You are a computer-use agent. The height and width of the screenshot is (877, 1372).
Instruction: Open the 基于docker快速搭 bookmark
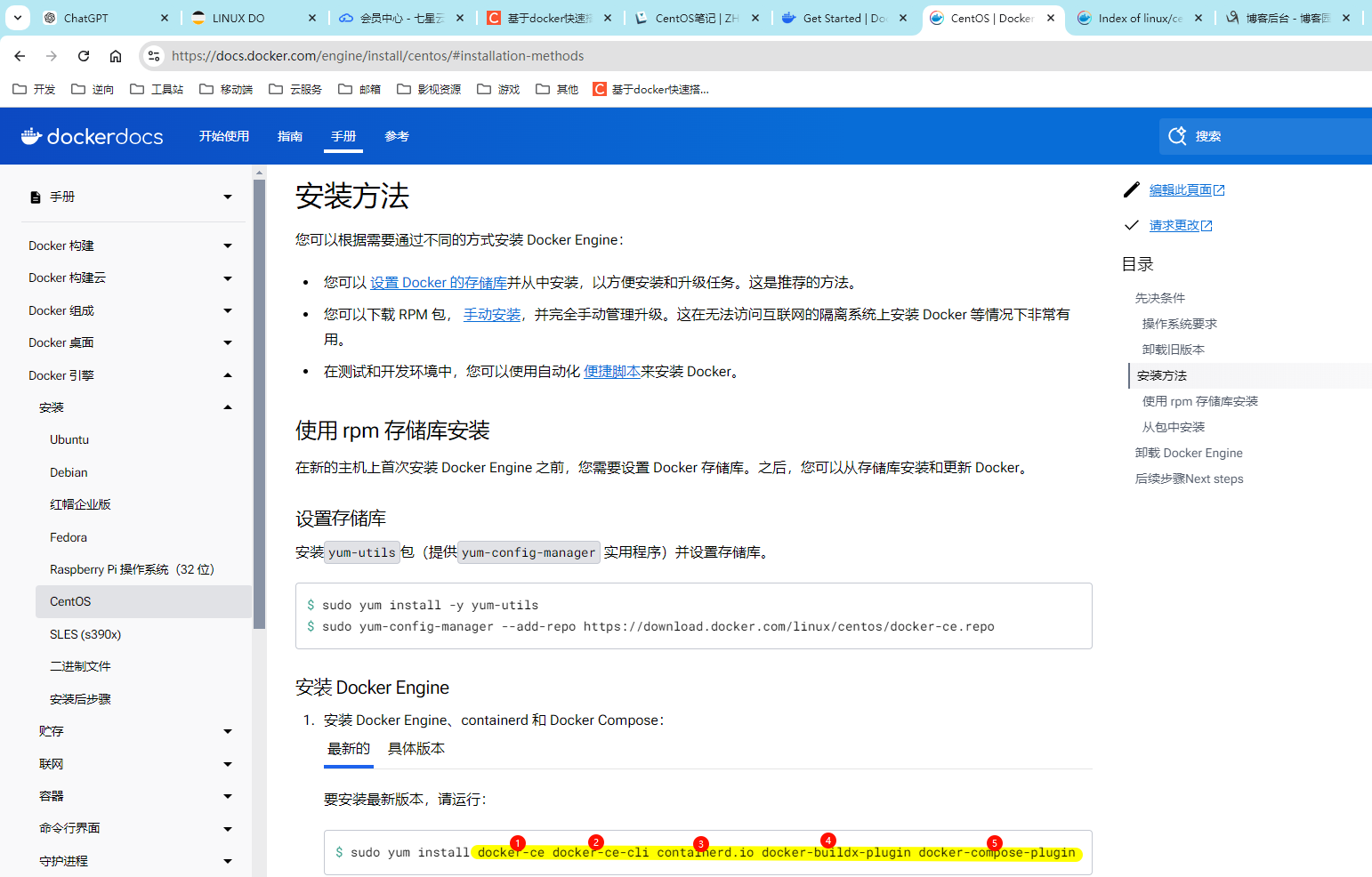(651, 89)
